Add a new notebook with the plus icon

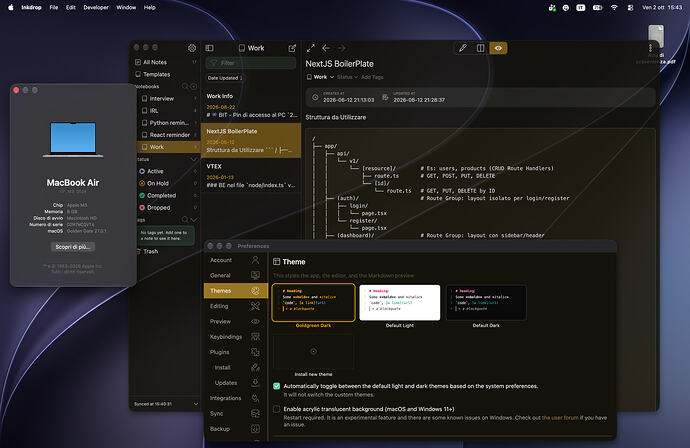point(194,87)
